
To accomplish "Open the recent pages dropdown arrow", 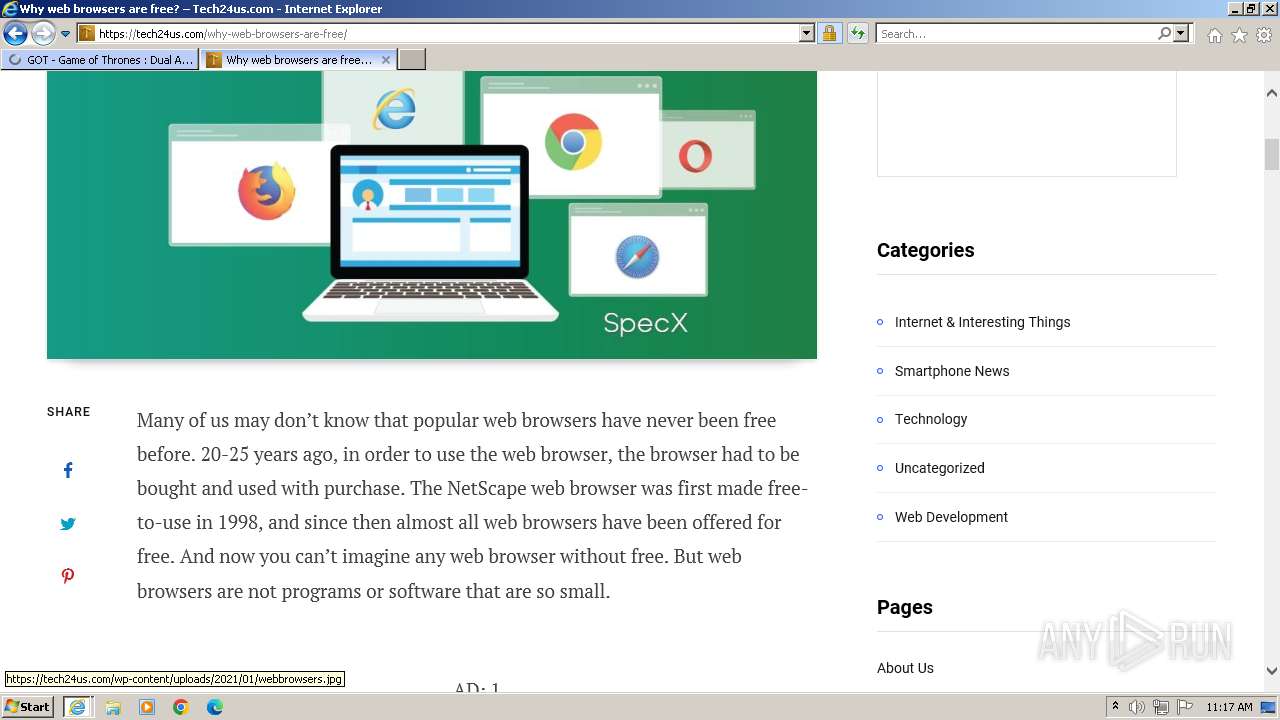I will point(65,34).
